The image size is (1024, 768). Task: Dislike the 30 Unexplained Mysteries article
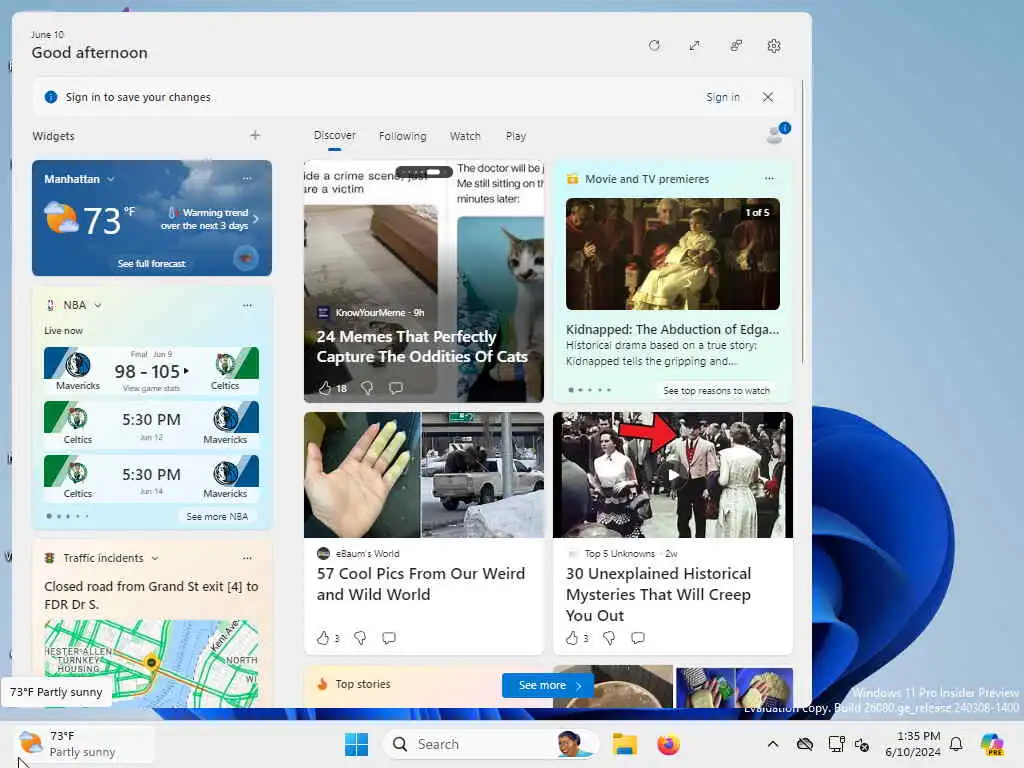tap(609, 638)
